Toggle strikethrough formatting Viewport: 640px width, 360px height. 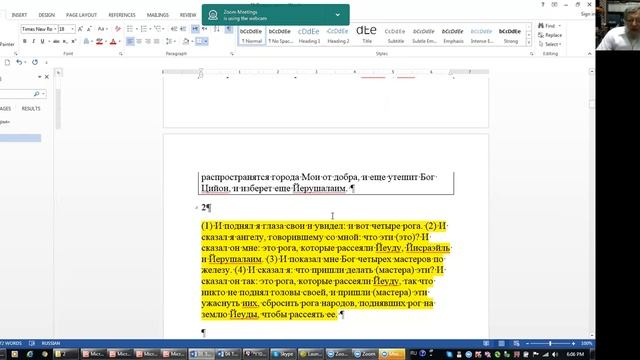coord(56,41)
